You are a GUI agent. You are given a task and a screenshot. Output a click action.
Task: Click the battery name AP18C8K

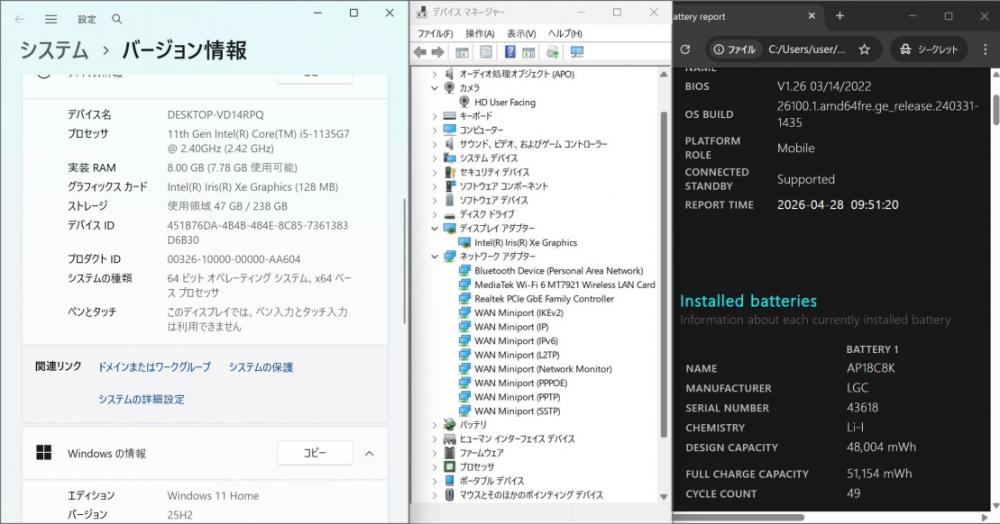[871, 368]
